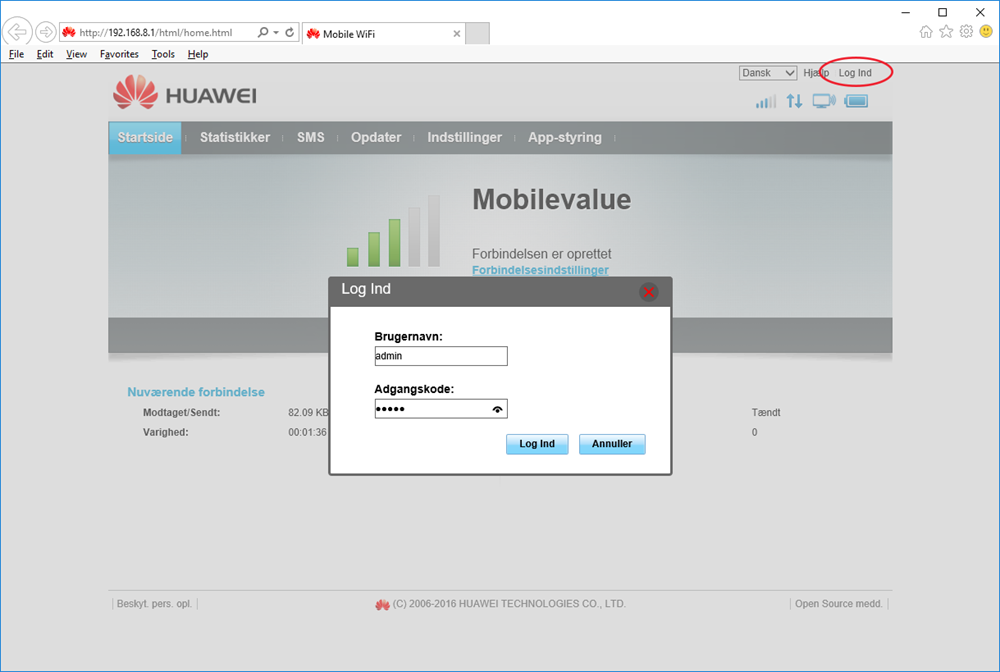Open the Beskyt. pers. opl. footer link

(154, 604)
